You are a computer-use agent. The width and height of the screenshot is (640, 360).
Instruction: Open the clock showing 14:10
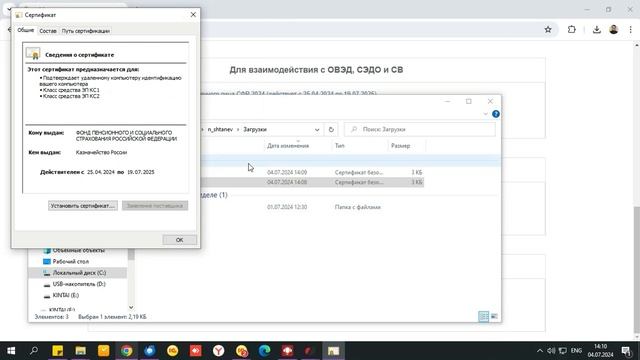coord(600,351)
